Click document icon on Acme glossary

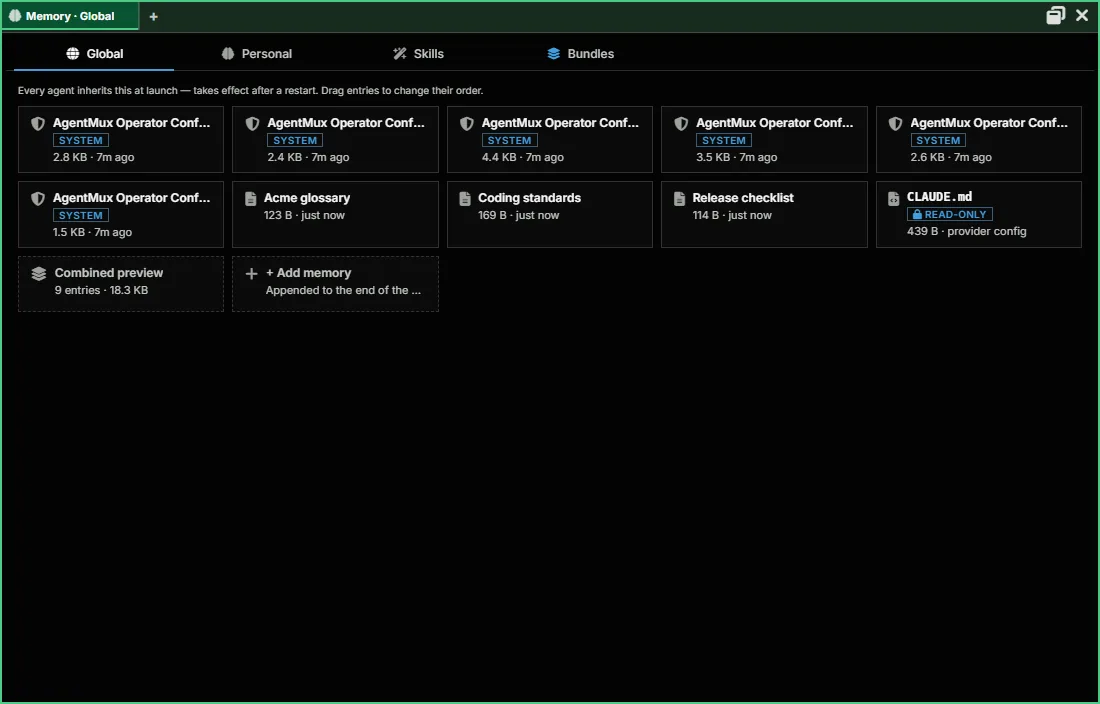[x=250, y=199]
